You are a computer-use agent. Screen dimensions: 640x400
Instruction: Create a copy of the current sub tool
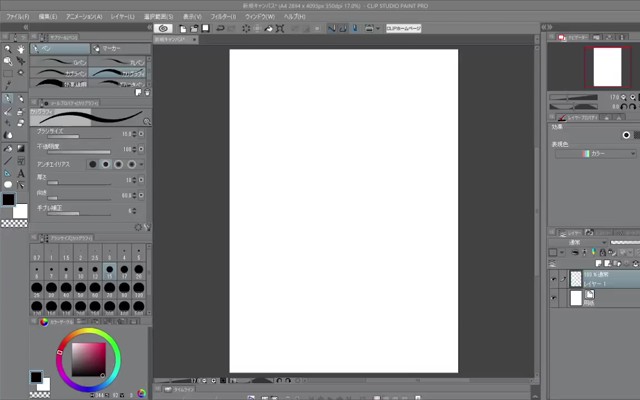click(x=138, y=92)
